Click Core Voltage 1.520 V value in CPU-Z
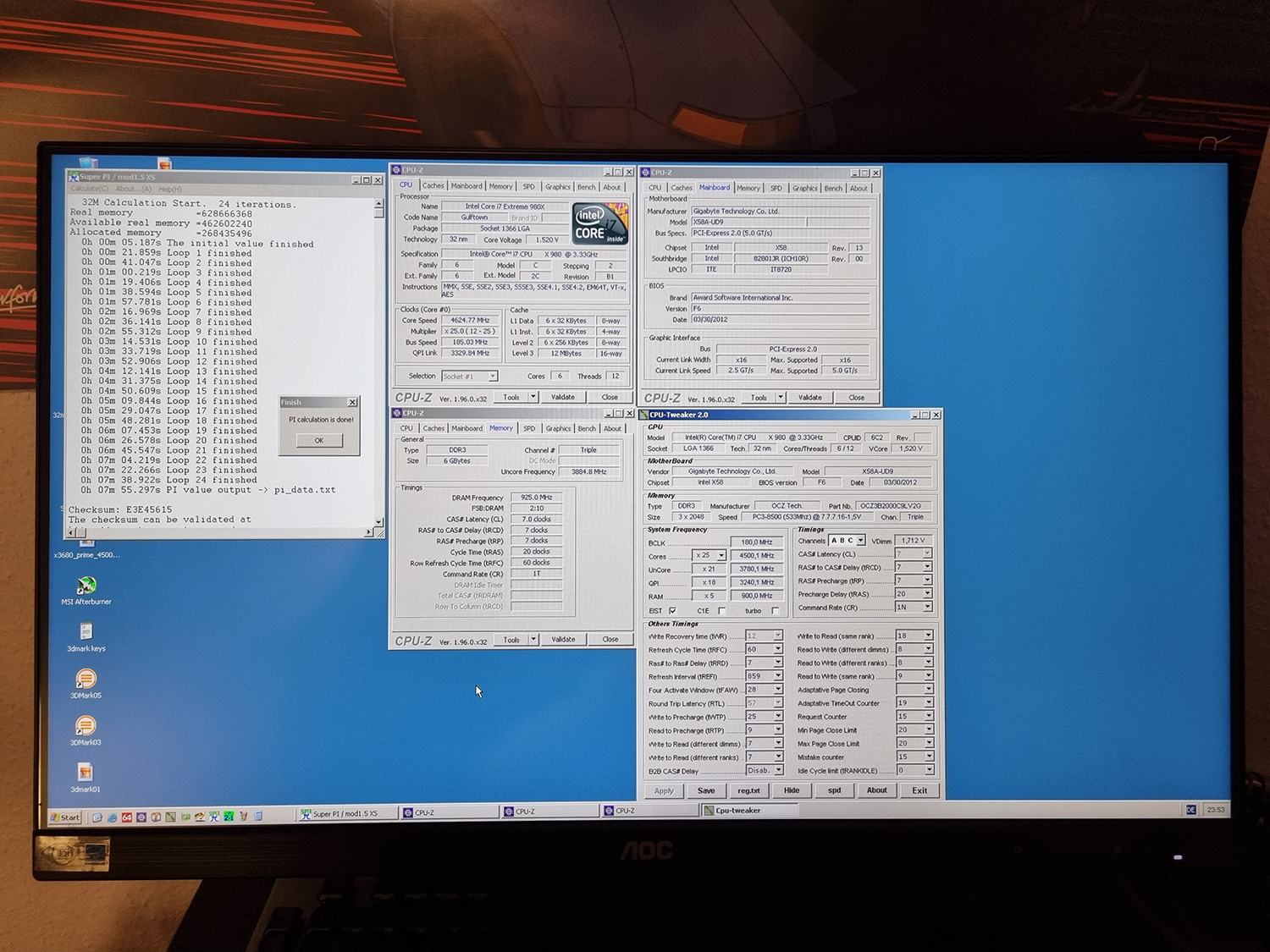The height and width of the screenshot is (952, 1270). pyautogui.click(x=546, y=239)
